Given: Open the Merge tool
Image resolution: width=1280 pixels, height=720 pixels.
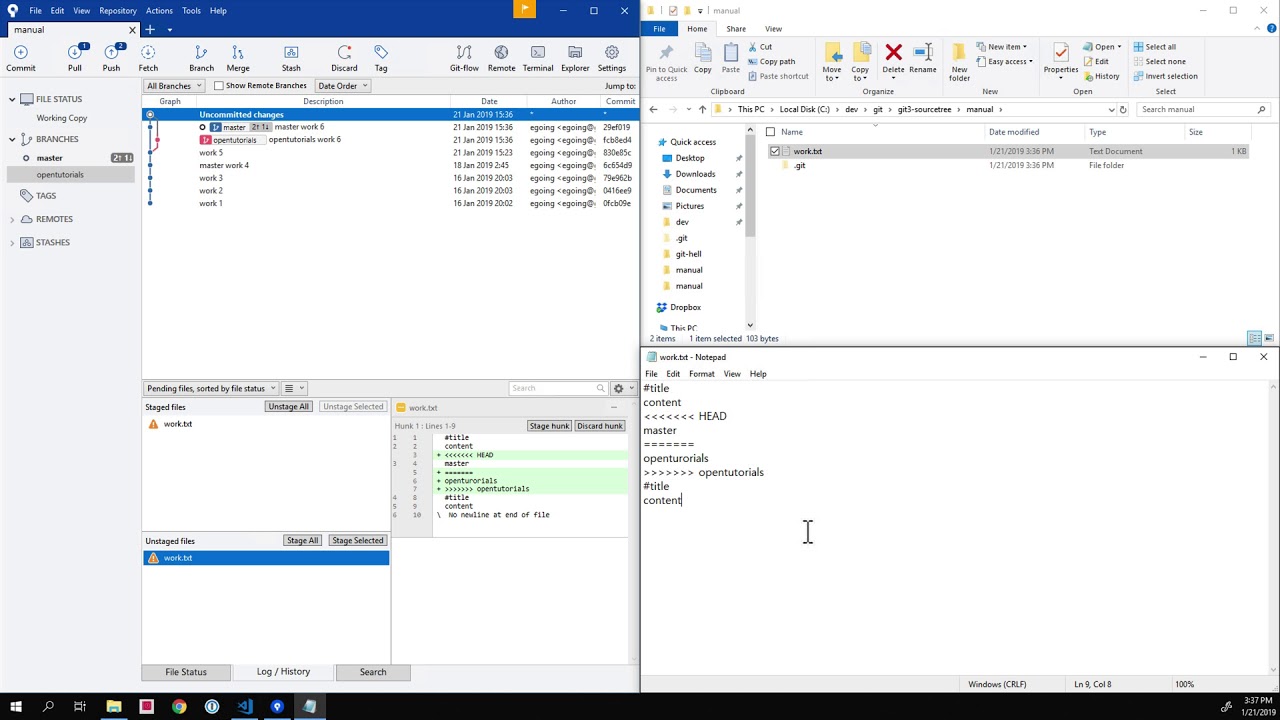Looking at the screenshot, I should pos(238,58).
